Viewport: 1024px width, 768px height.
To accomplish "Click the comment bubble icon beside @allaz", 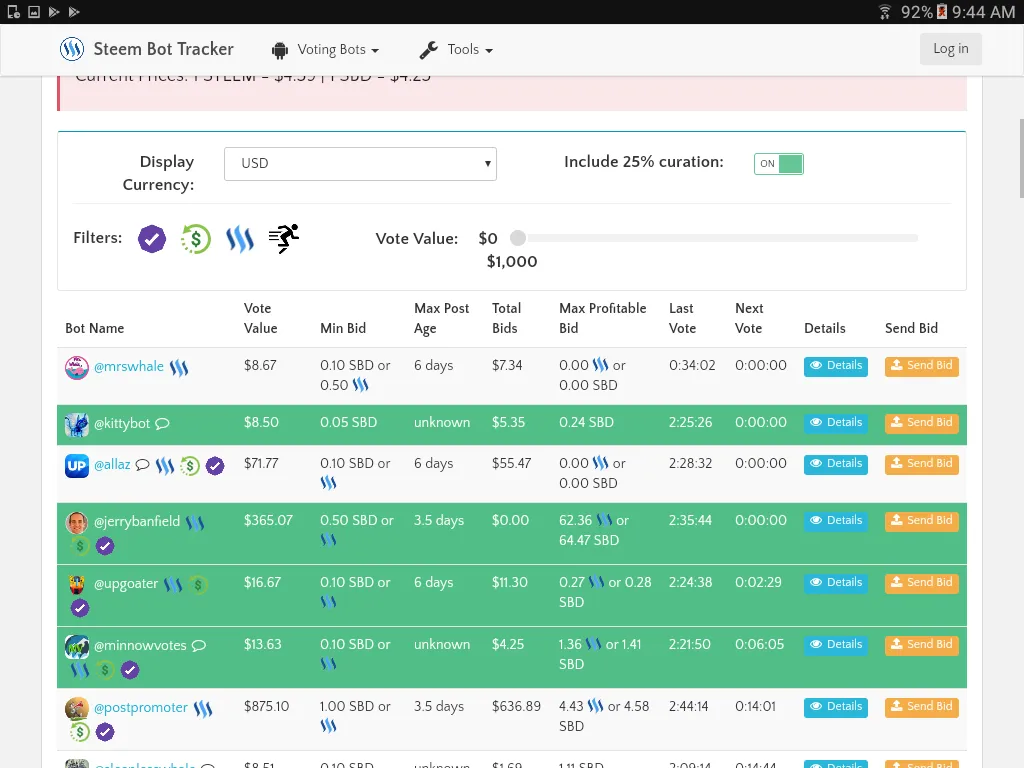I will pyautogui.click(x=142, y=465).
